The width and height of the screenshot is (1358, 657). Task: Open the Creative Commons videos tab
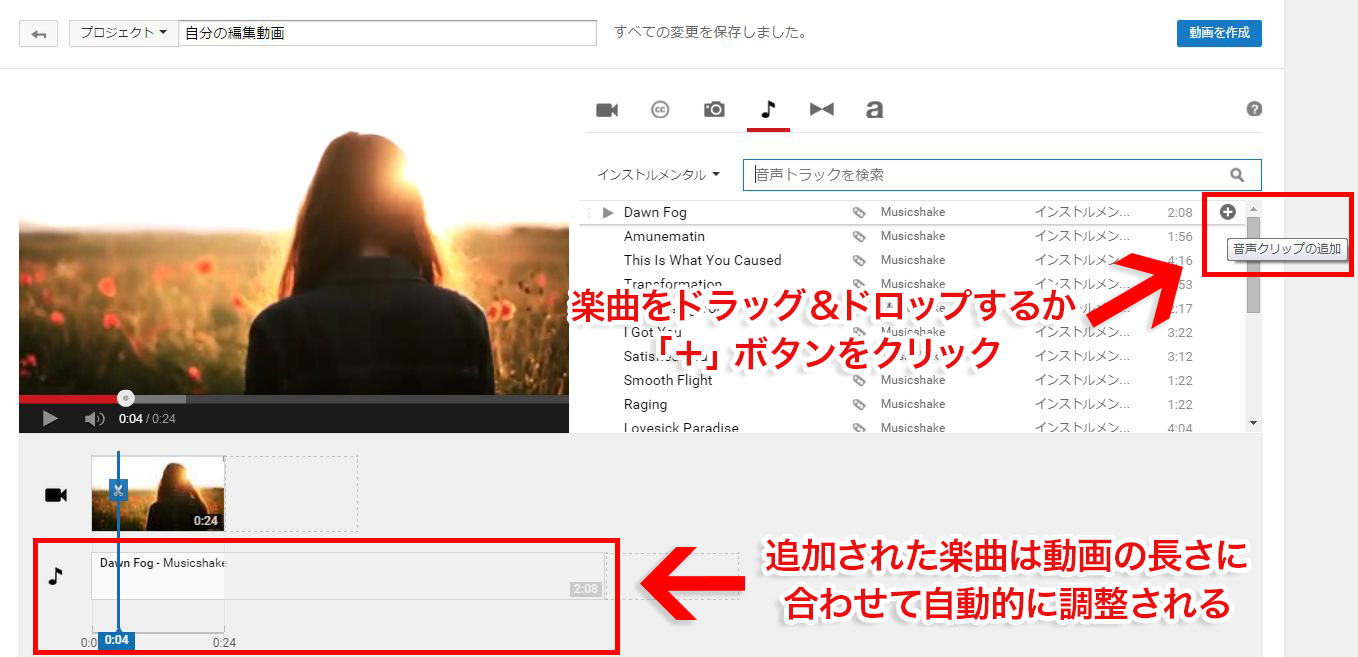coord(660,110)
